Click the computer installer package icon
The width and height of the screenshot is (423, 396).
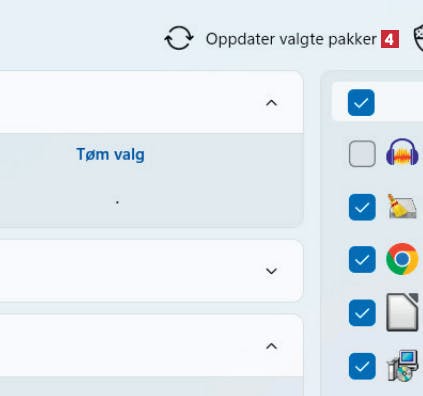click(403, 365)
